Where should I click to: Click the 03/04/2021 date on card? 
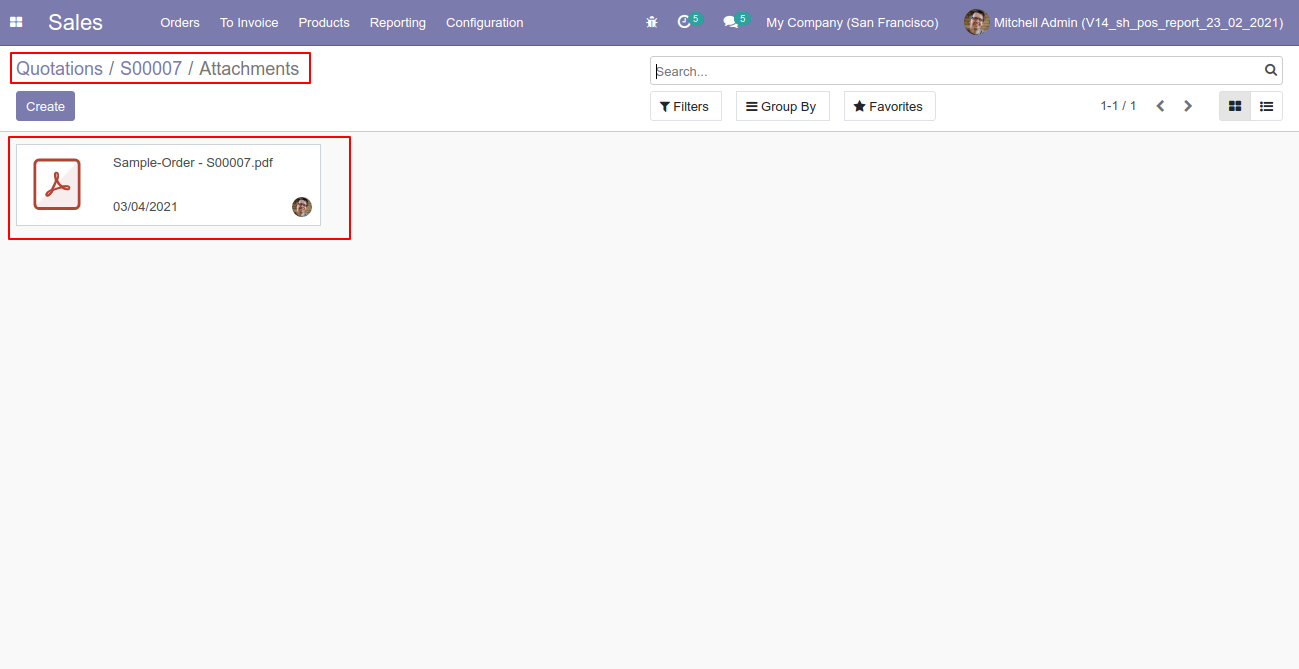(x=145, y=207)
